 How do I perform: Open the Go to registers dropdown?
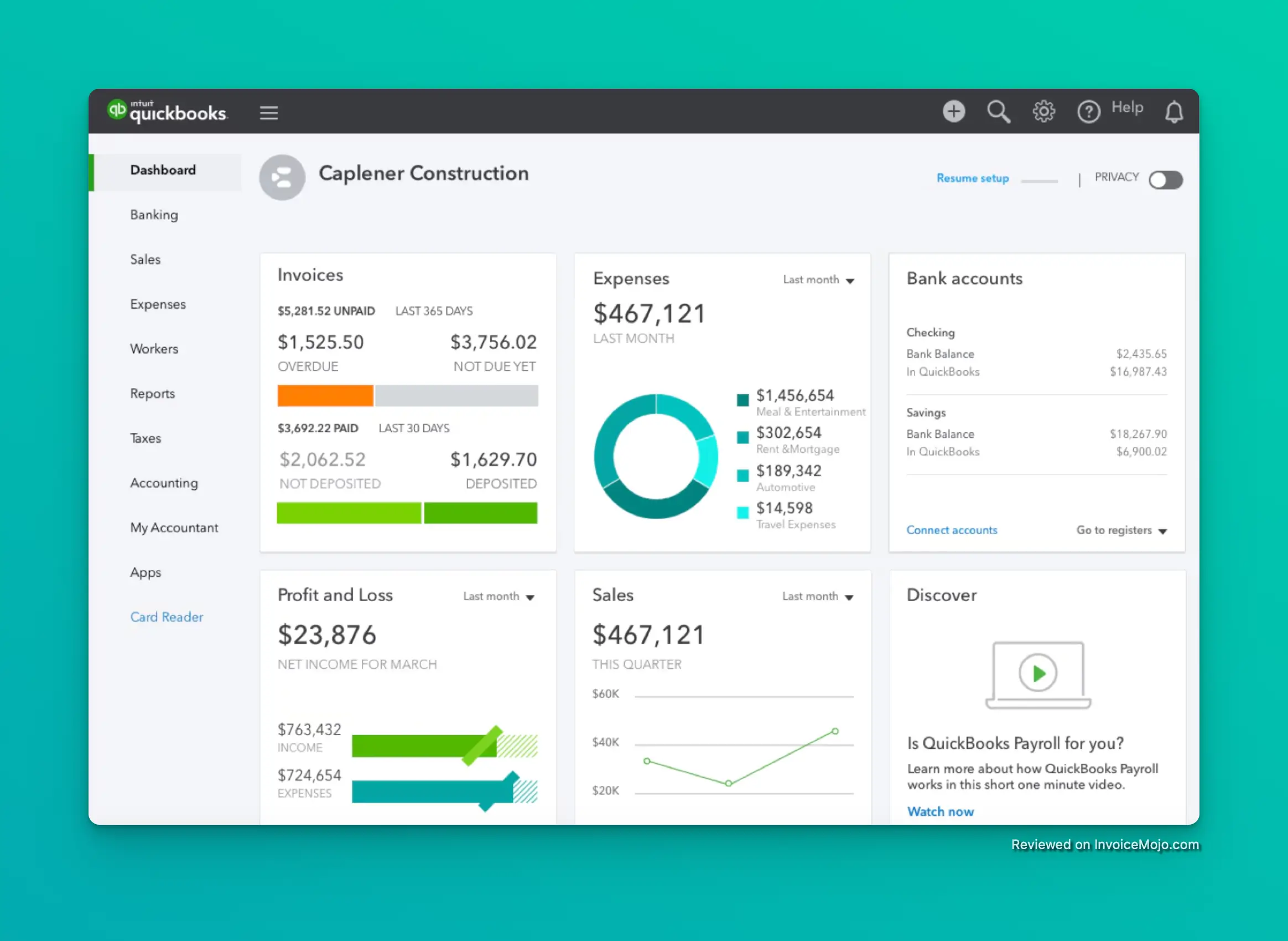coord(1120,530)
